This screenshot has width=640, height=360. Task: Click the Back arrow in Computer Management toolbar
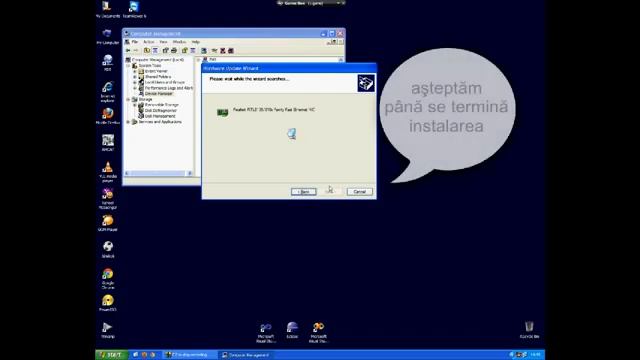128,51
